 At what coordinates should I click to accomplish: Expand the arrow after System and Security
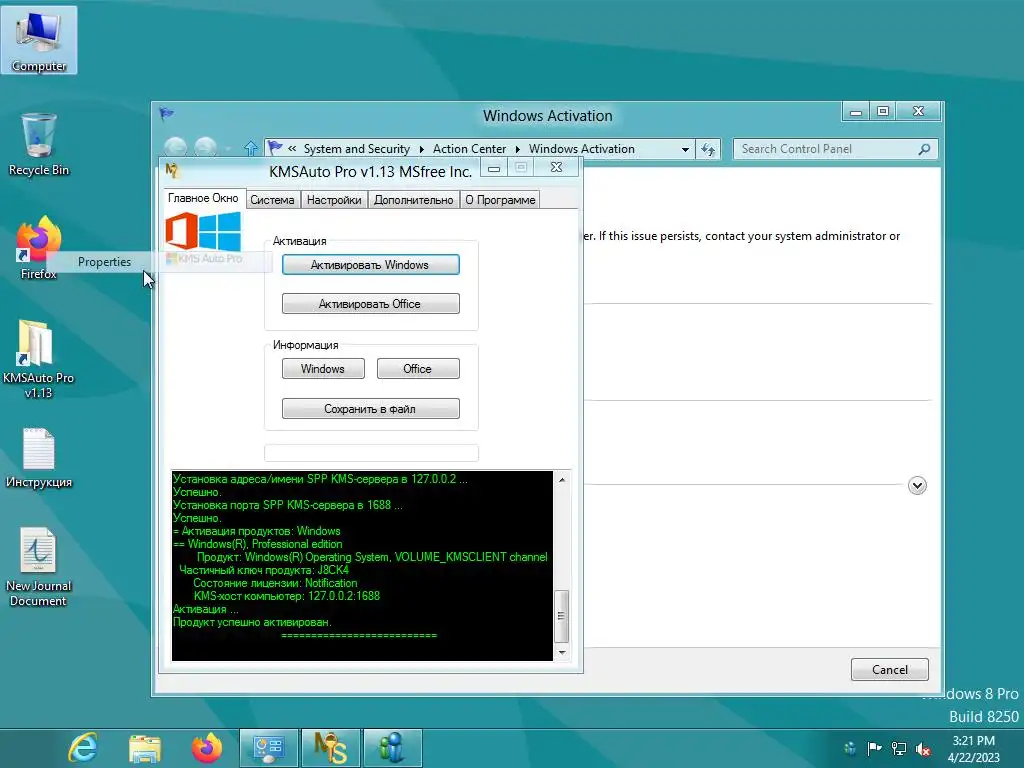point(421,150)
